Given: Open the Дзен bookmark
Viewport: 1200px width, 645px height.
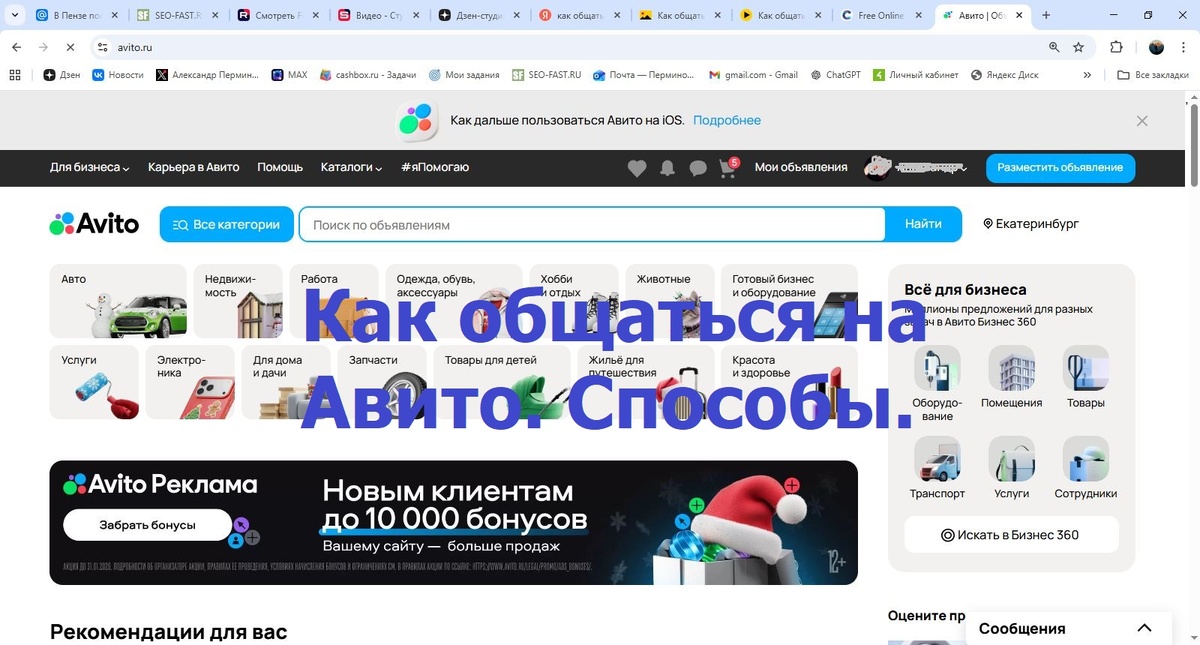Looking at the screenshot, I should point(62,74).
